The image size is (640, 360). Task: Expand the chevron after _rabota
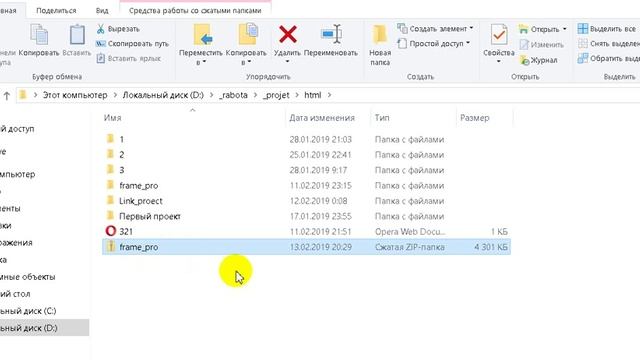pos(255,95)
